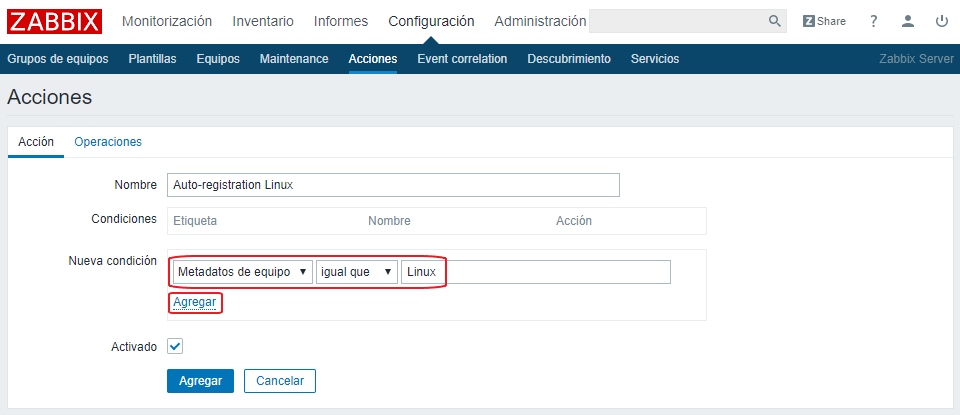Open the Administración menu

[540, 21]
